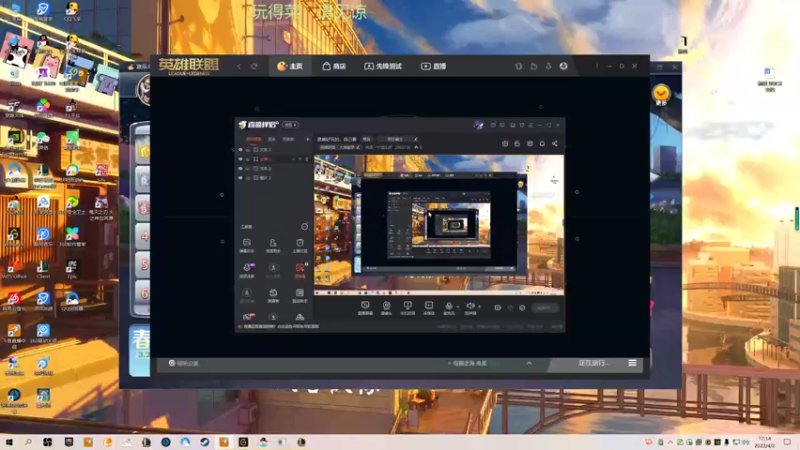
Task: Click the share icon in 直播伴侣 header
Action: point(555,144)
